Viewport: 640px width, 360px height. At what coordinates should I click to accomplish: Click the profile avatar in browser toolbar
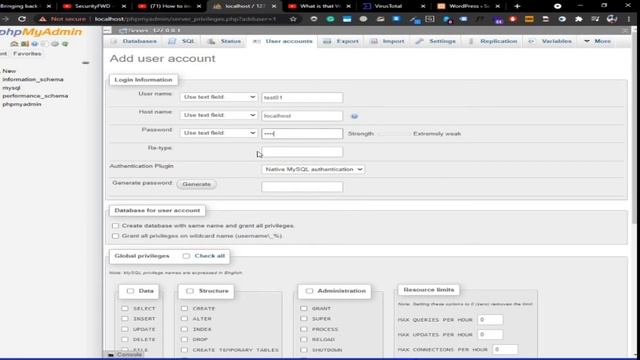[612, 19]
